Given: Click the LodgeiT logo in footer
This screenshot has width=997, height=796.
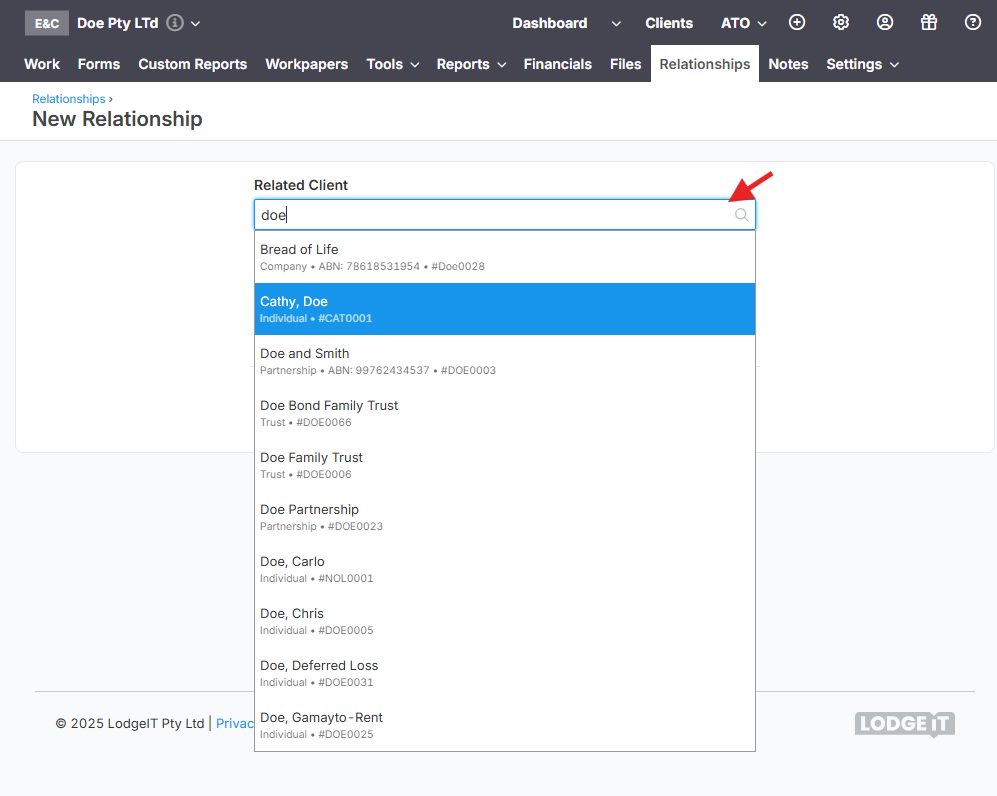Looking at the screenshot, I should click(x=905, y=724).
